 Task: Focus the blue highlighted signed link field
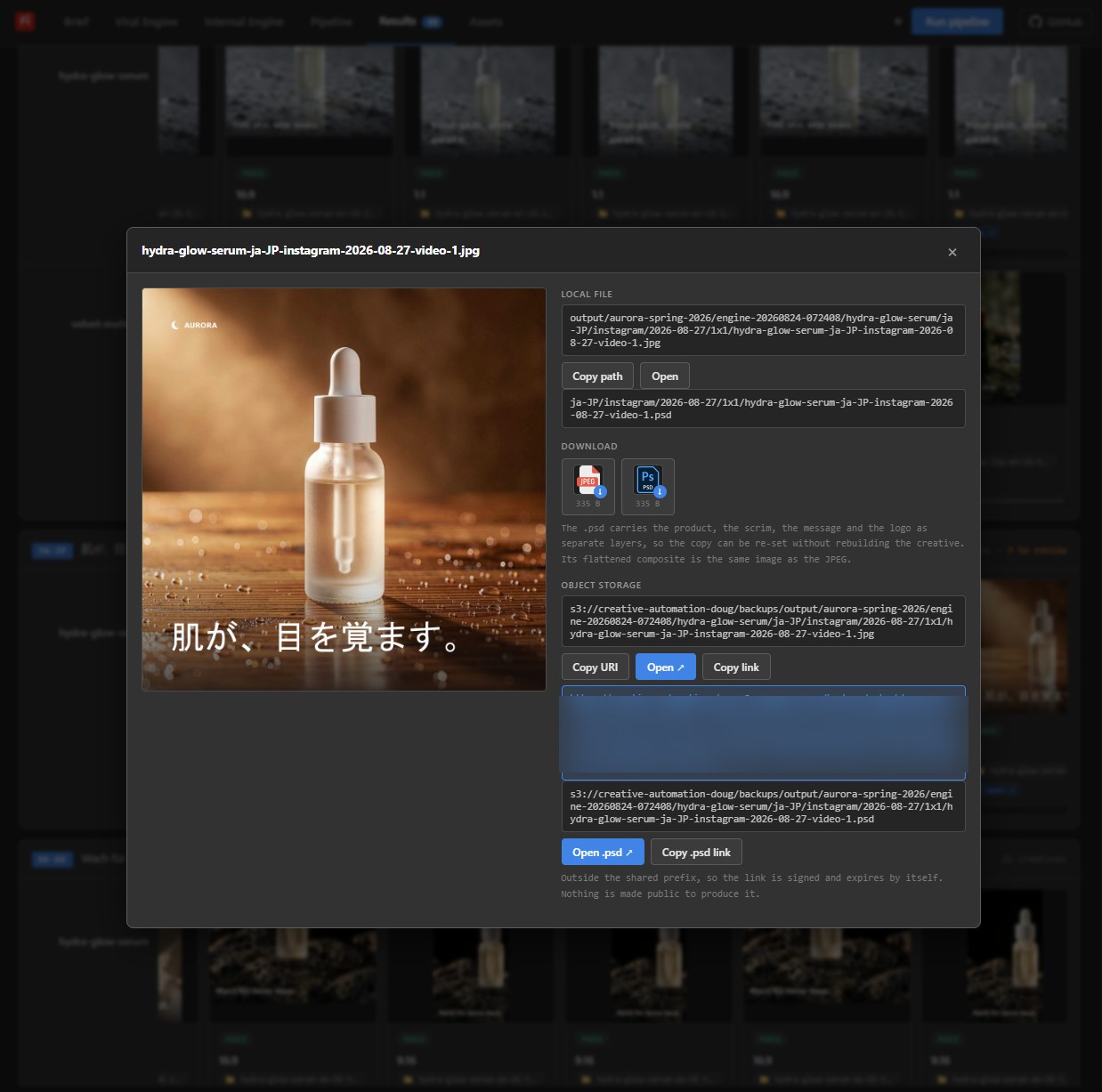pyautogui.click(x=763, y=733)
